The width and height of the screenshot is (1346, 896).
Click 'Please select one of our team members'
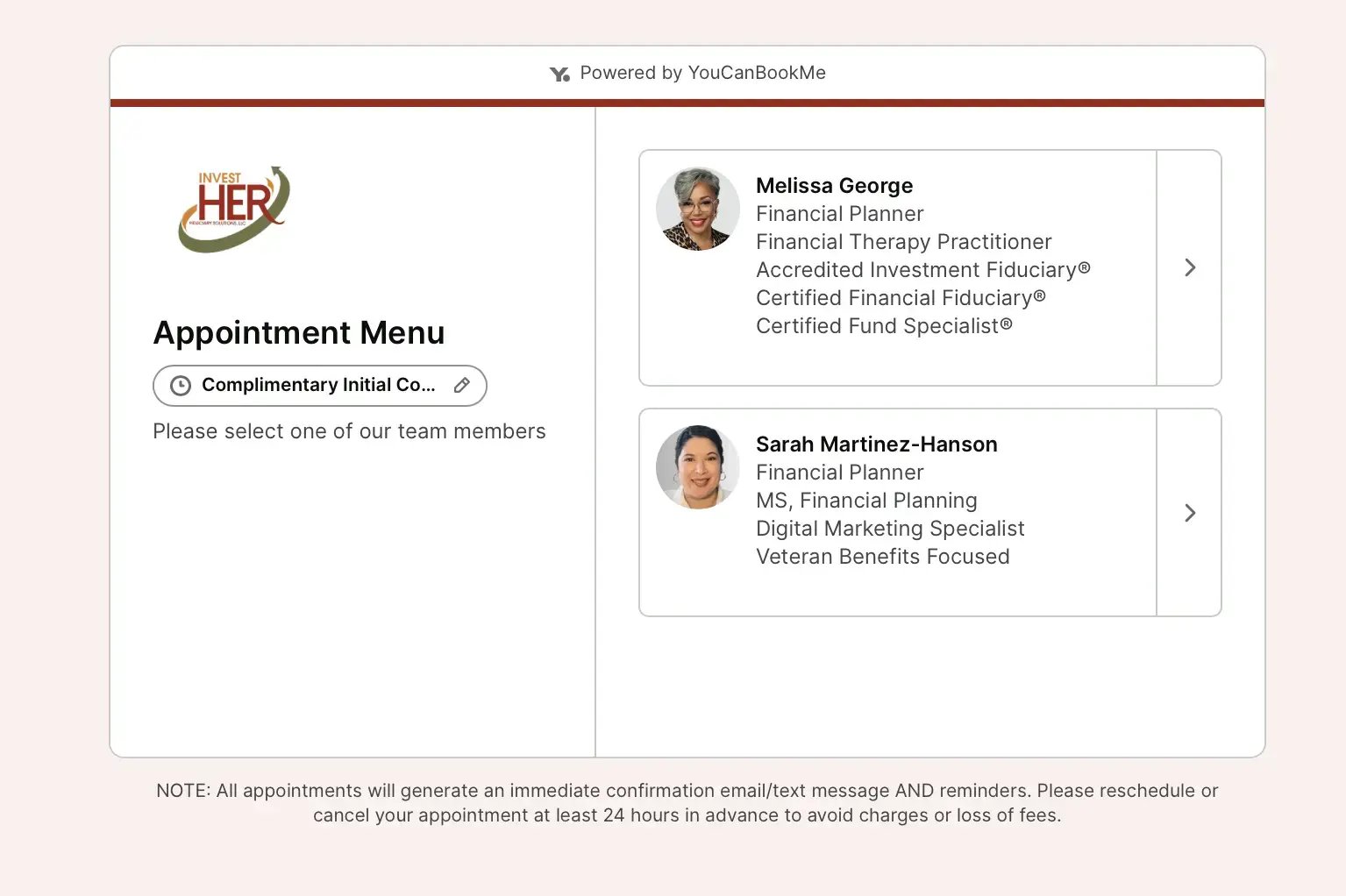349,431
